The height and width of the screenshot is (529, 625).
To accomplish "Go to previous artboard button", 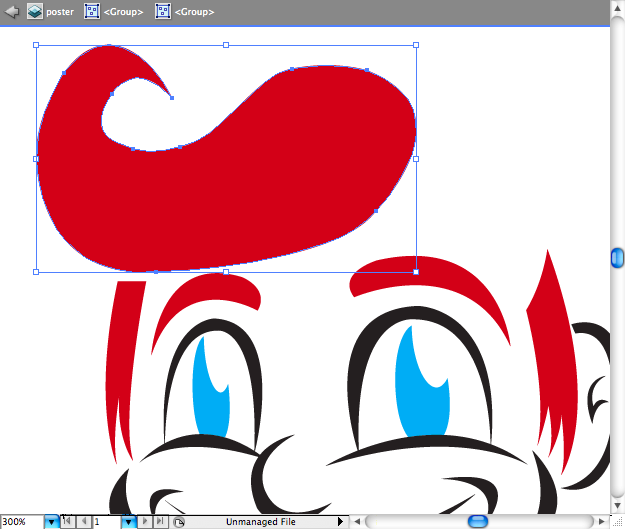I will coord(84,521).
